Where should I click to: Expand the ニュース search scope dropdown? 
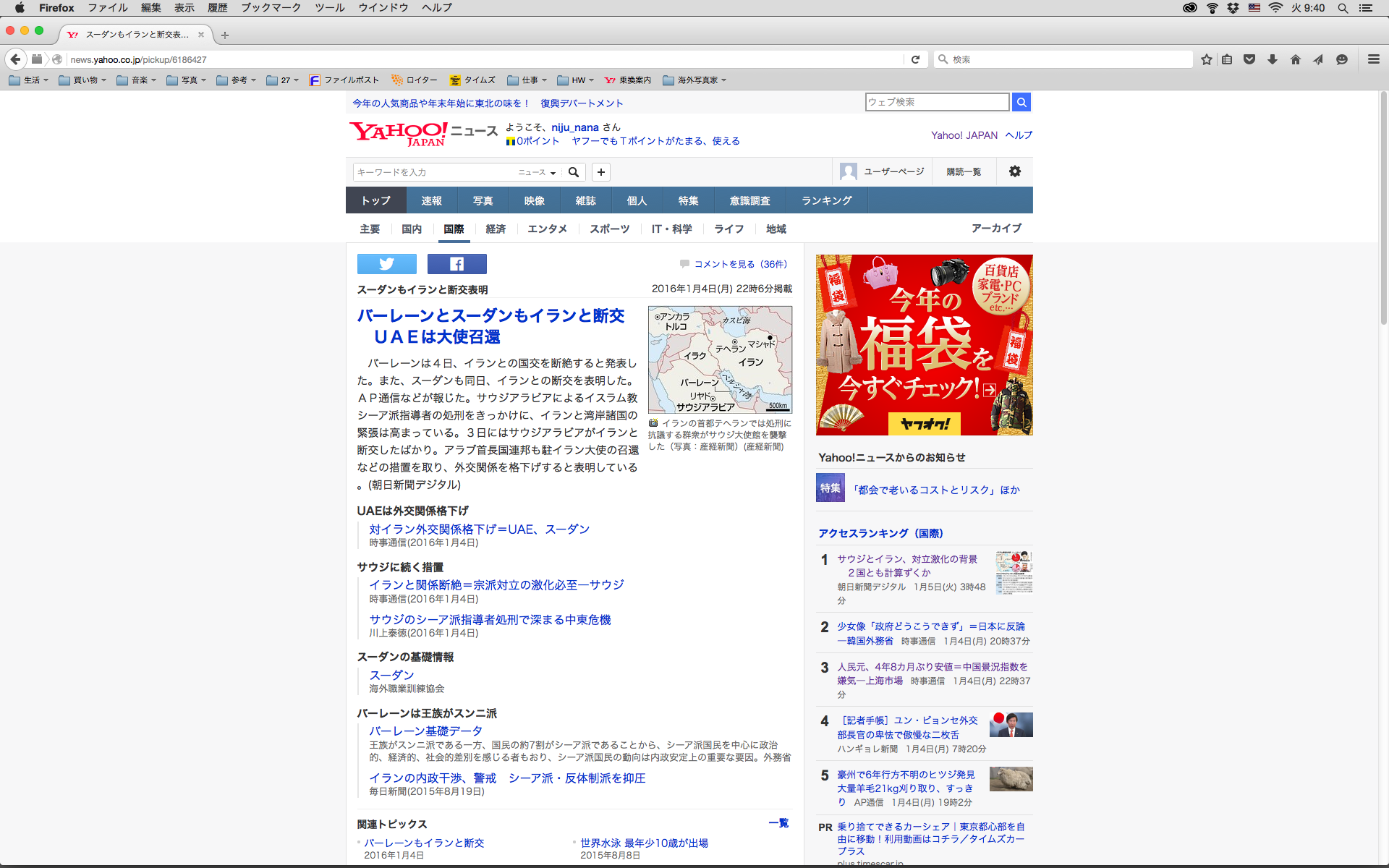coord(537,172)
